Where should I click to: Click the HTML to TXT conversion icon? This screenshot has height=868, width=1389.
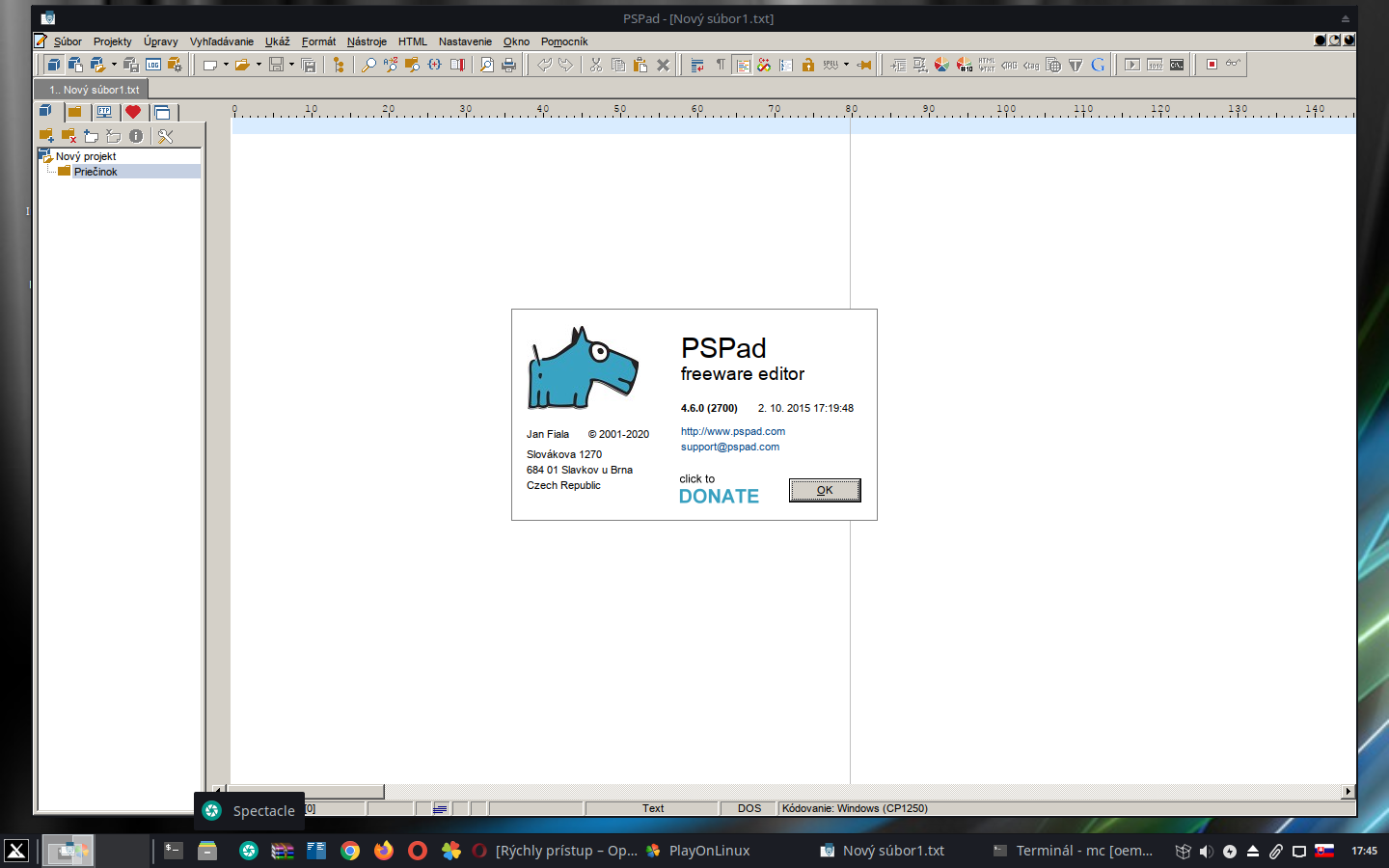click(x=987, y=65)
